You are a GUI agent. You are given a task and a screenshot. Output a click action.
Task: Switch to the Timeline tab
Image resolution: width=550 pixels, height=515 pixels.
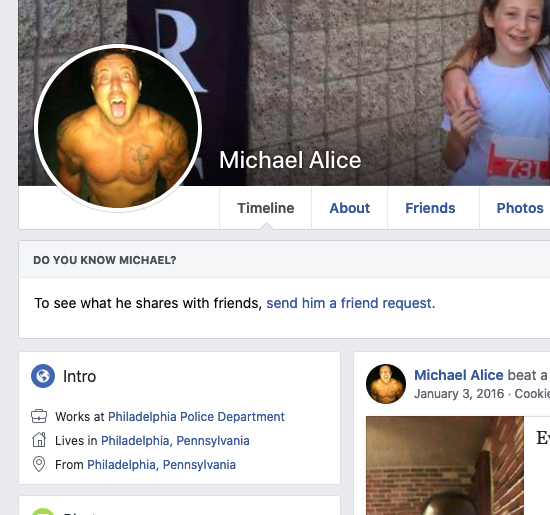266,208
